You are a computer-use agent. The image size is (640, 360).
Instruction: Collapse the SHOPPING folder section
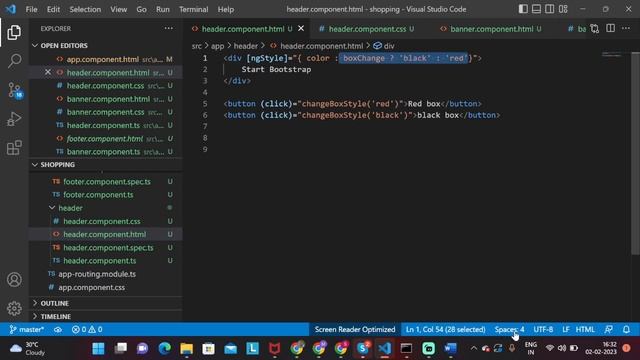point(57,164)
